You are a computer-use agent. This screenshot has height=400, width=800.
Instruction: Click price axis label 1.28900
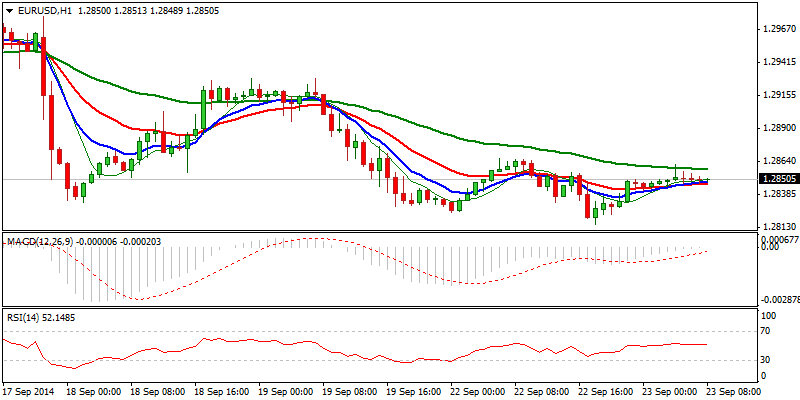pos(778,128)
